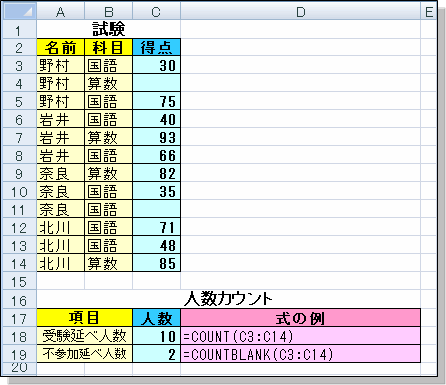Click the =COUNTBLANK(C3:C14) formula cell
The image size is (446, 385).
click(x=300, y=354)
